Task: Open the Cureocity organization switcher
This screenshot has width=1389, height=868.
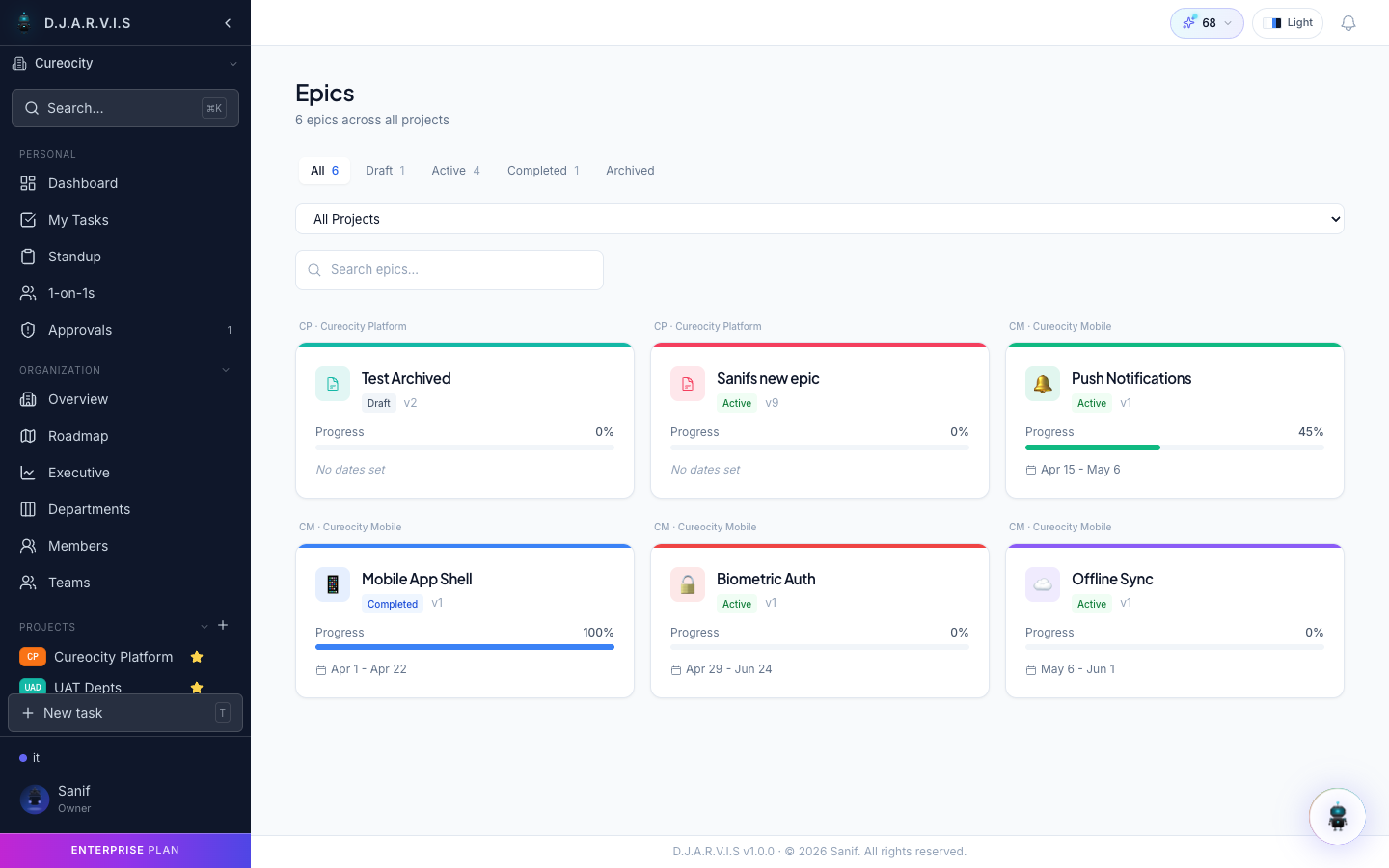Action: 125,64
